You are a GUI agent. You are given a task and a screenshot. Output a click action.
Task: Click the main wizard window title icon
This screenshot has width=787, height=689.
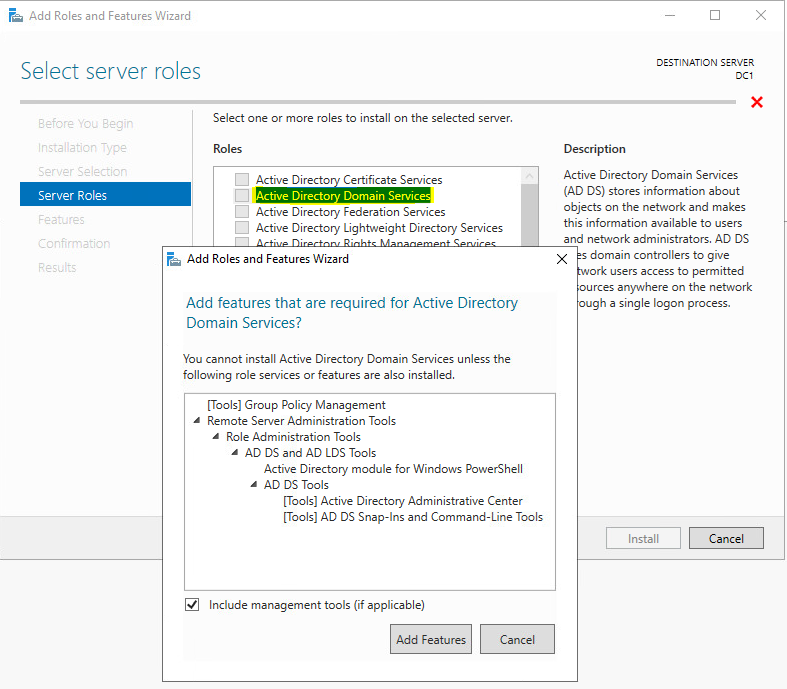13,16
